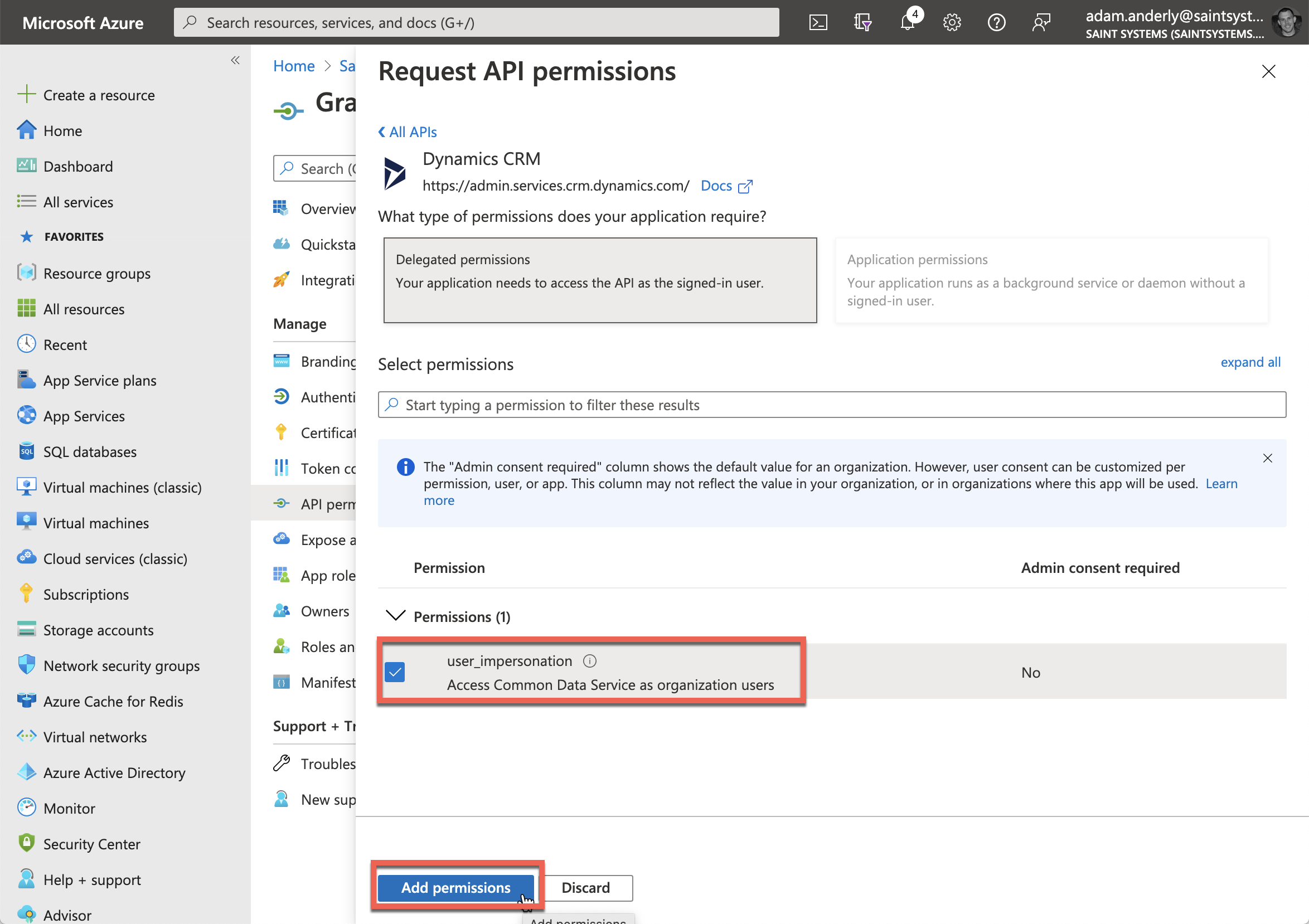1309x924 pixels.
Task: Click the Discard button
Action: [585, 888]
